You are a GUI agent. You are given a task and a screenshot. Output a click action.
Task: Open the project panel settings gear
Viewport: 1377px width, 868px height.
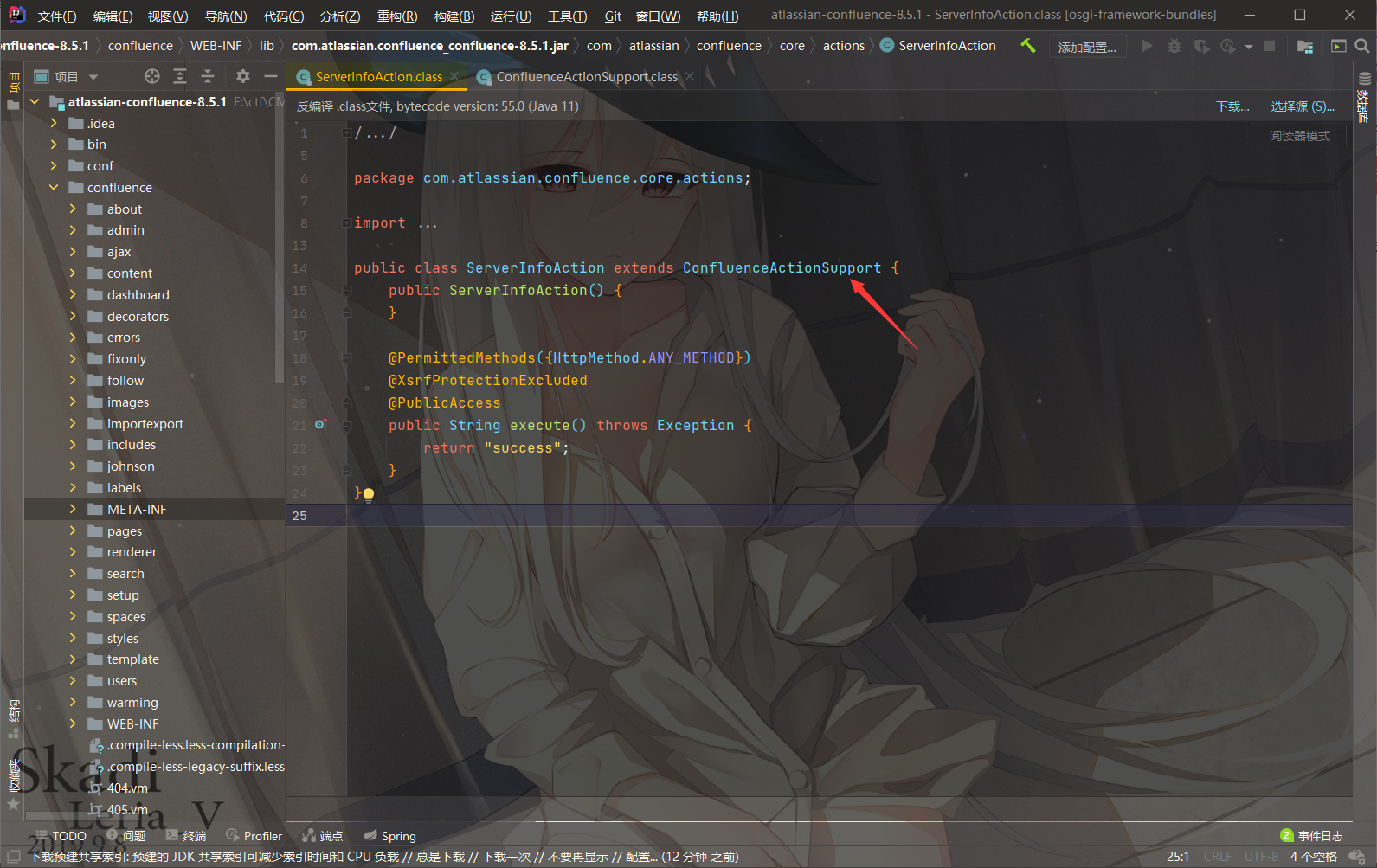pyautogui.click(x=243, y=76)
